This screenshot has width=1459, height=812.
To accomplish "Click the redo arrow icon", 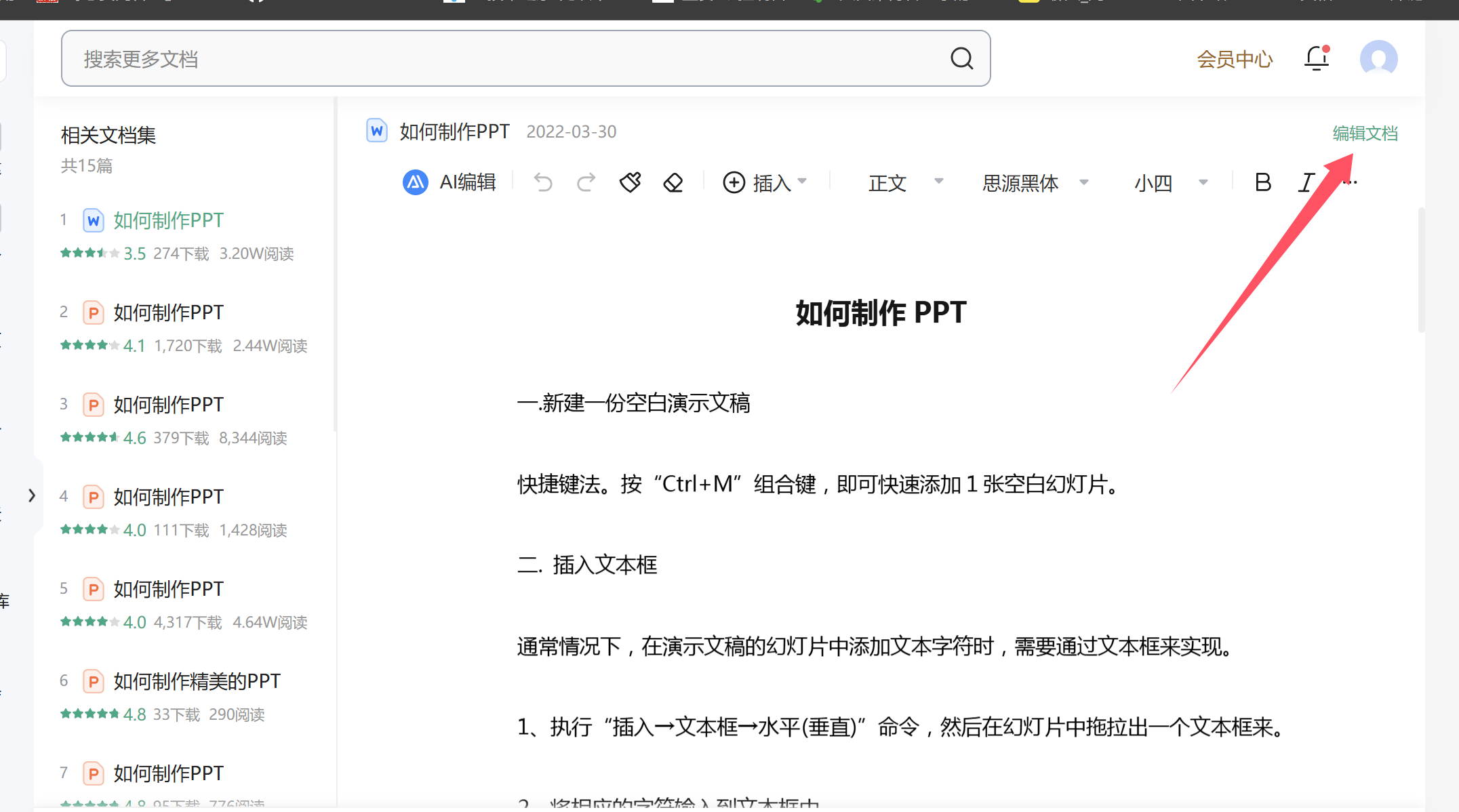I will click(x=586, y=182).
